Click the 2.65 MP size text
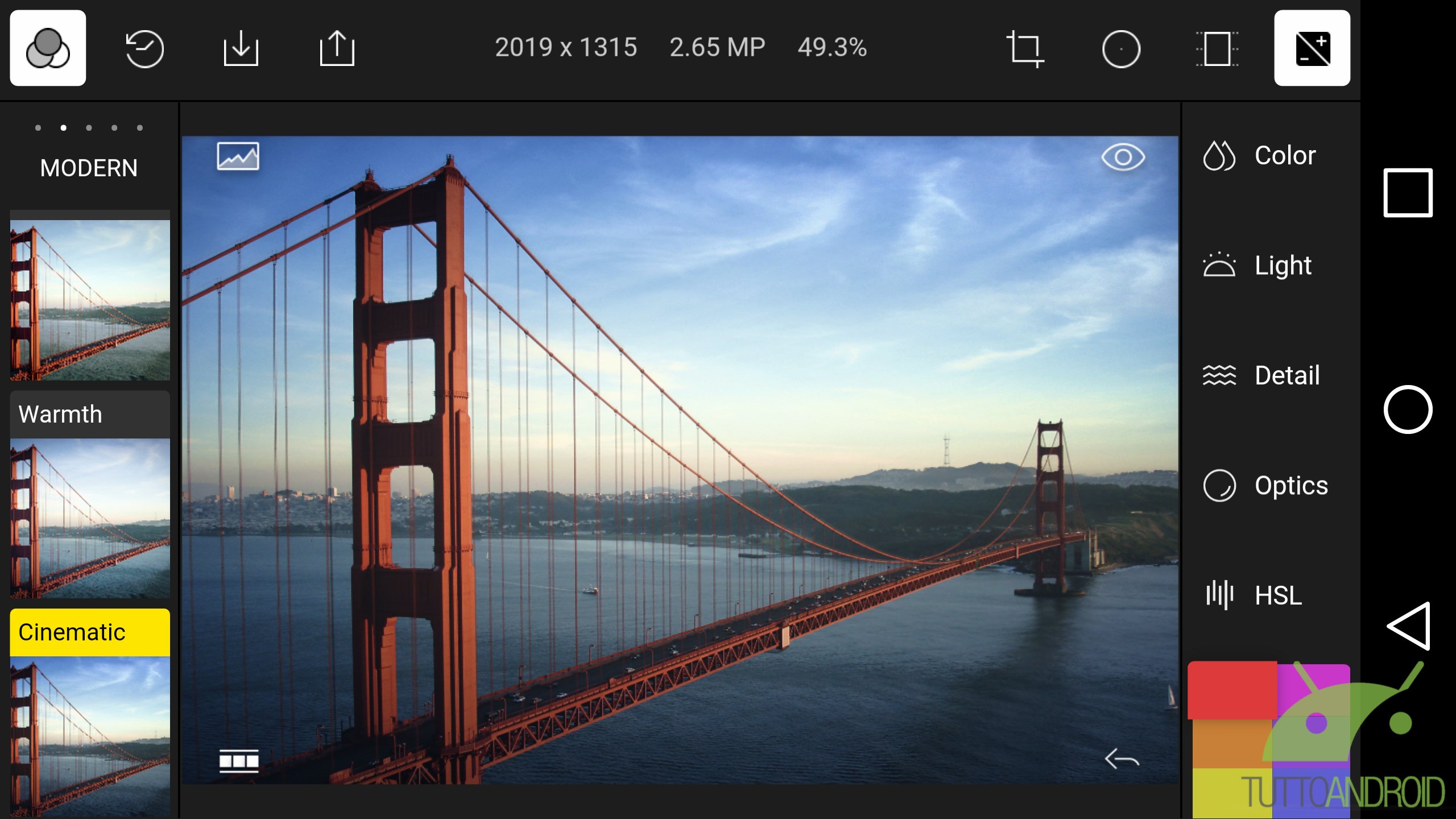This screenshot has height=819, width=1456. 717,47
